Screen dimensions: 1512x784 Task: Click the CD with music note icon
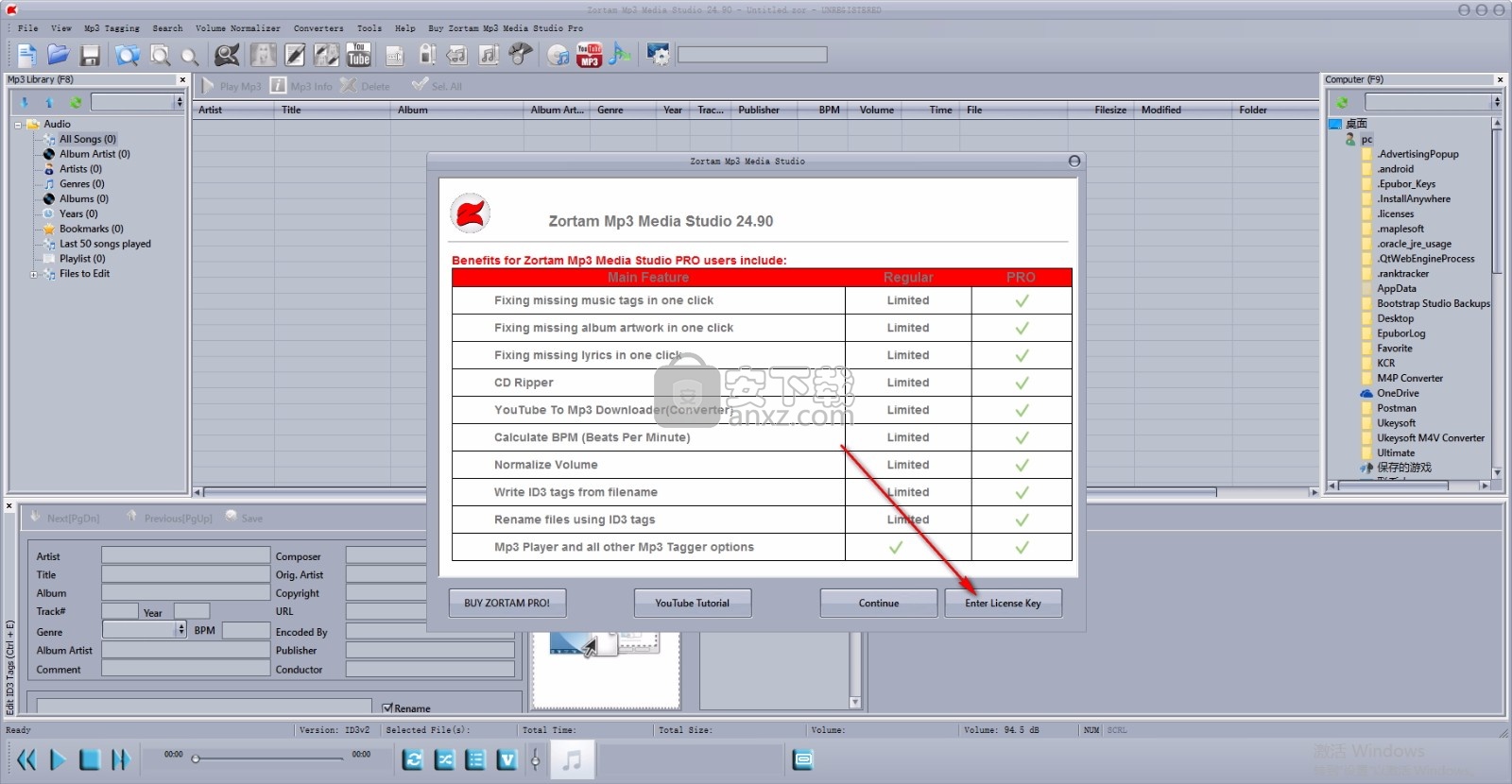[558, 55]
